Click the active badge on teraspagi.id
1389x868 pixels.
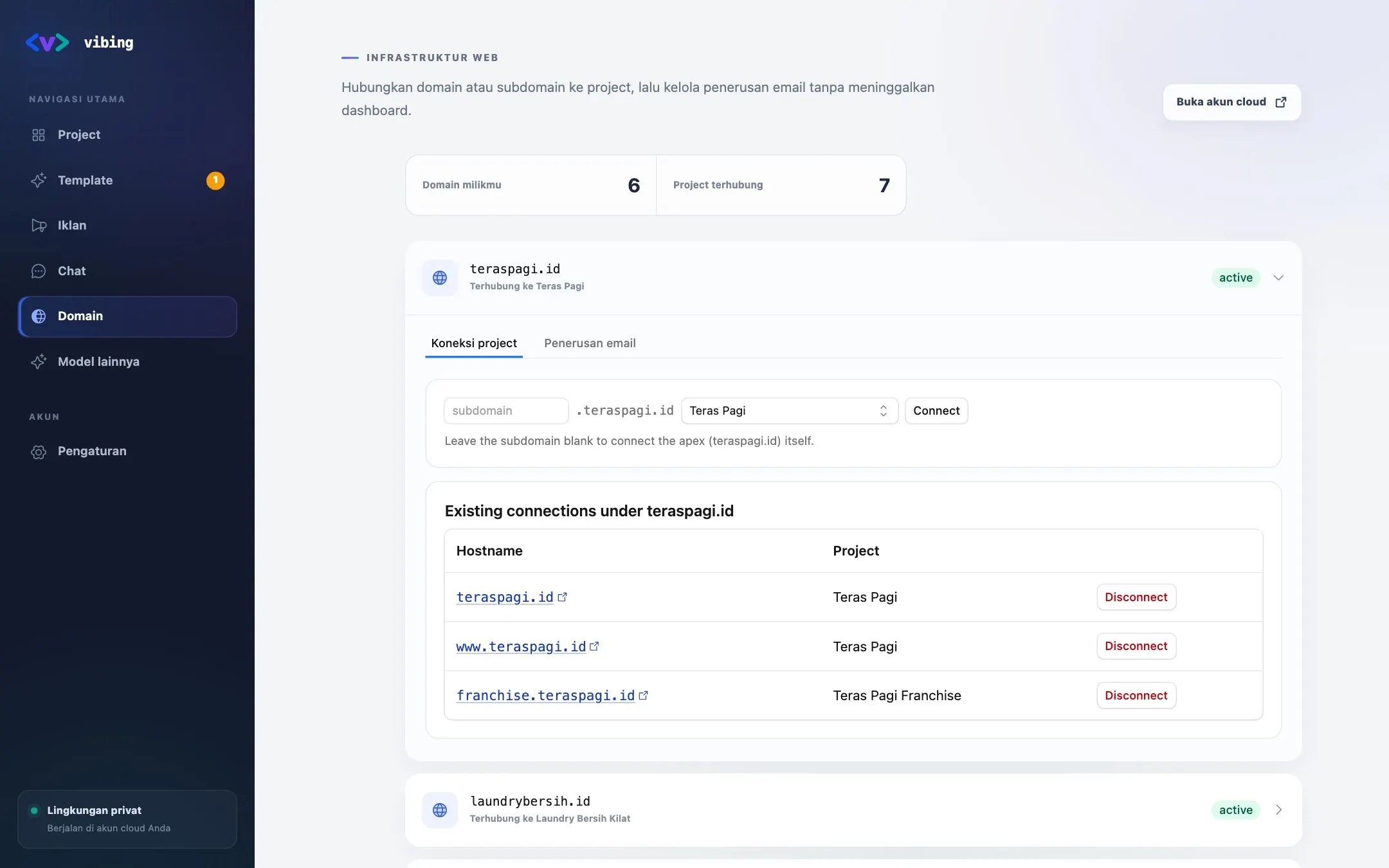click(1236, 278)
